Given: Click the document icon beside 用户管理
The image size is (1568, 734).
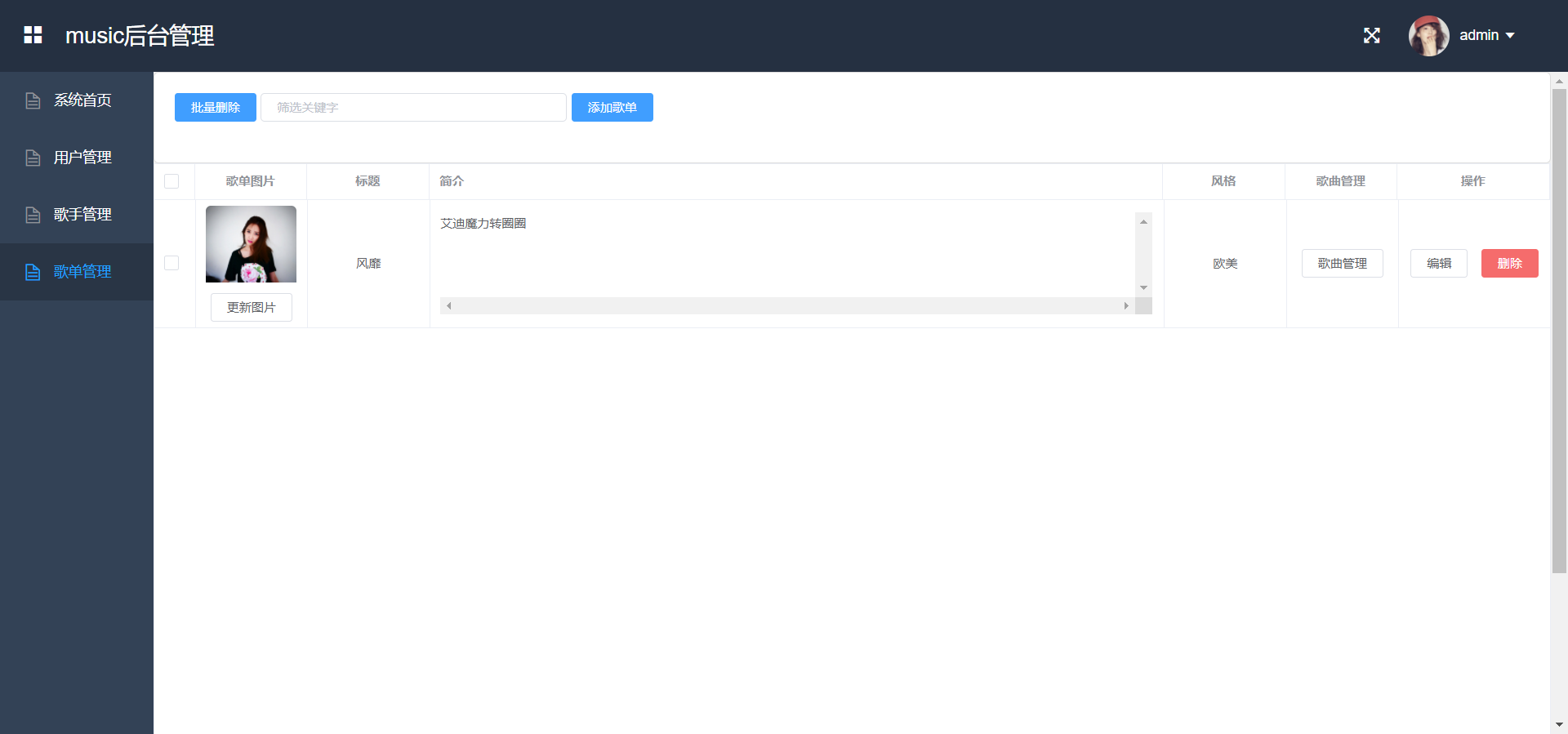Looking at the screenshot, I should [33, 158].
